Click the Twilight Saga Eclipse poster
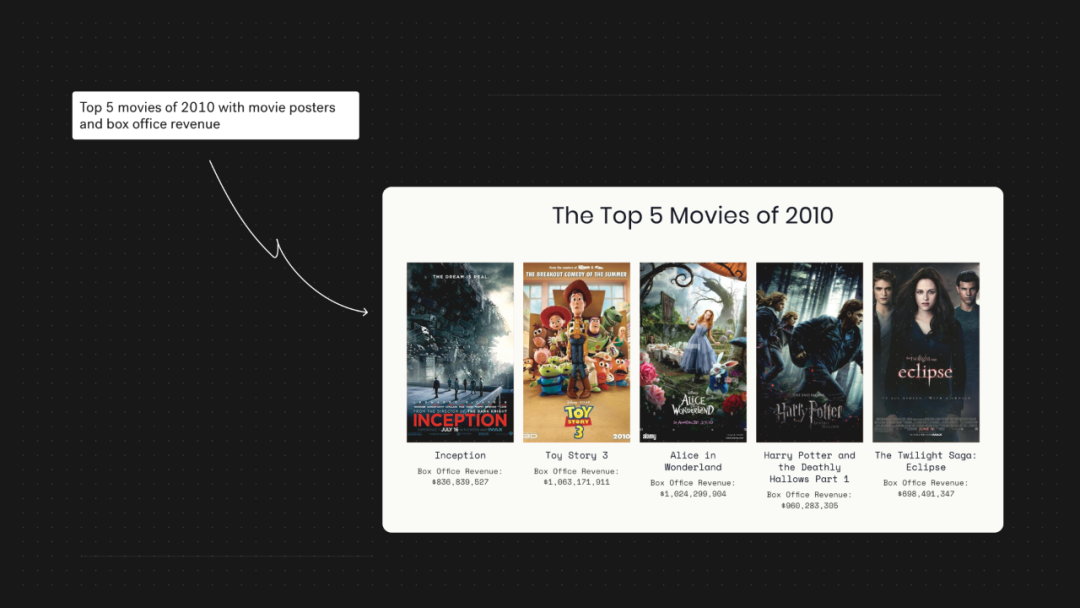The width and height of the screenshot is (1080, 608). 925,352
